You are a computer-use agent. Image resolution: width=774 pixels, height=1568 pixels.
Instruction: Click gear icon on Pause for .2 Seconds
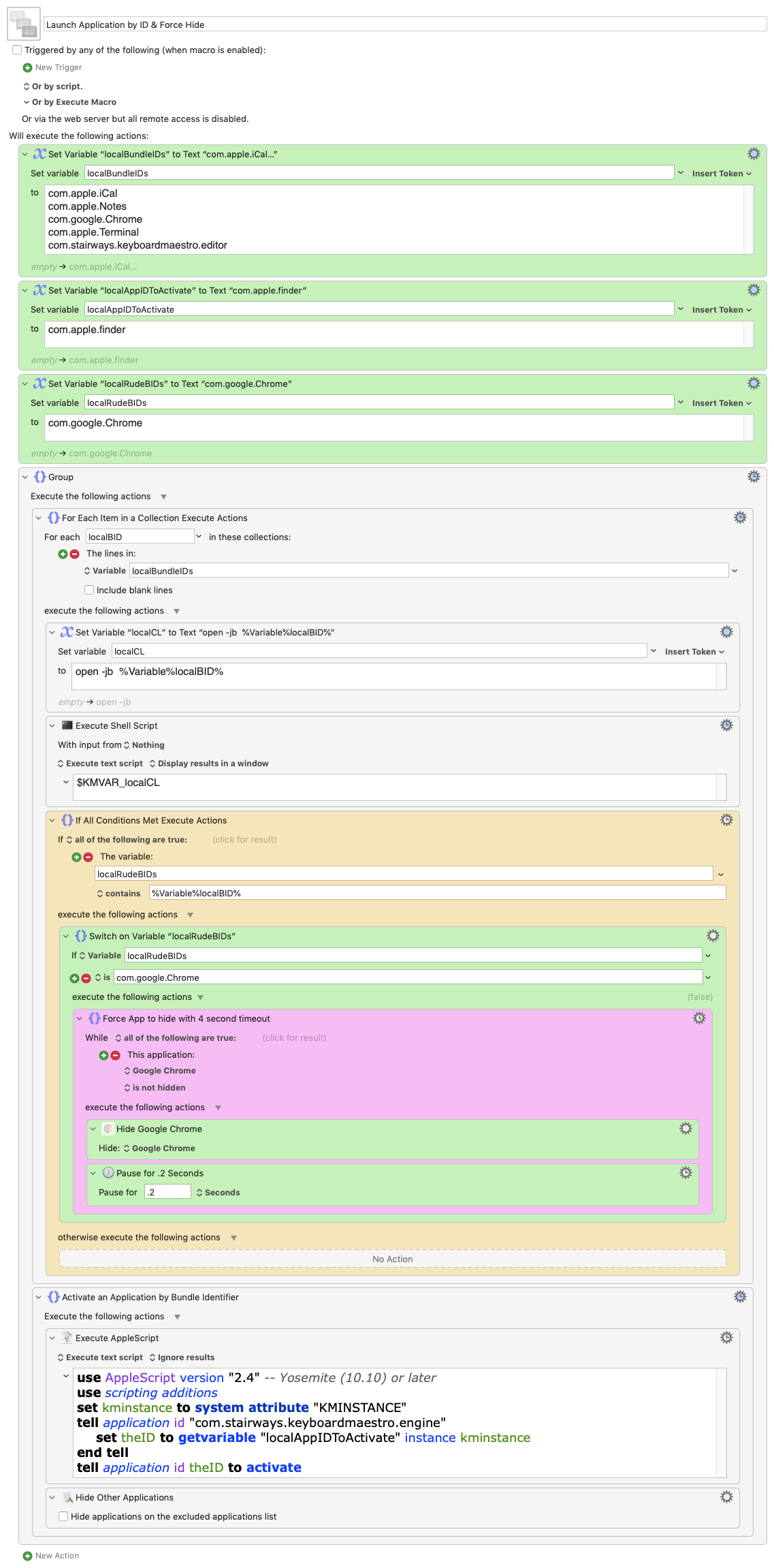point(685,1173)
